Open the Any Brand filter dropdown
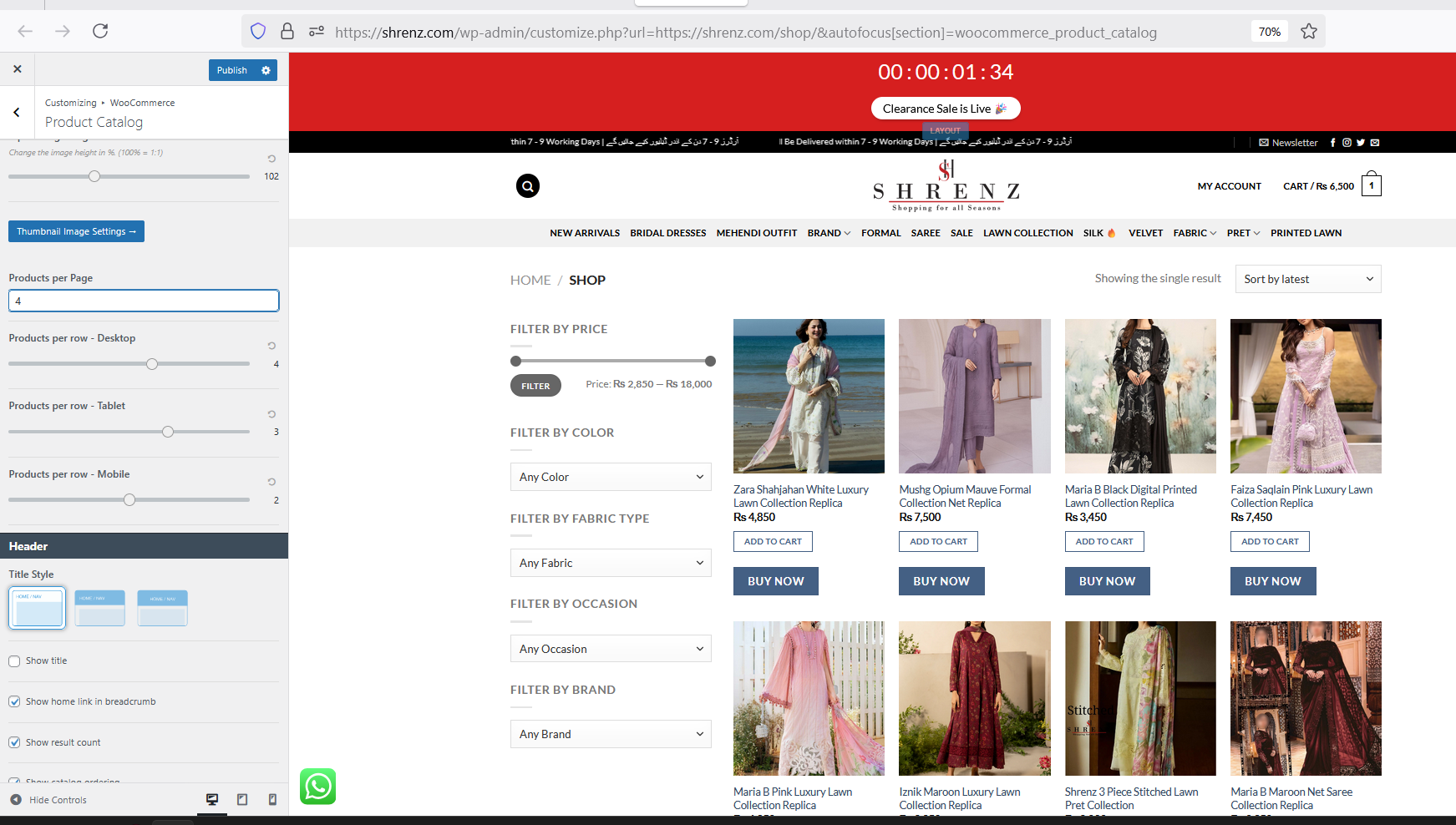 (x=611, y=734)
